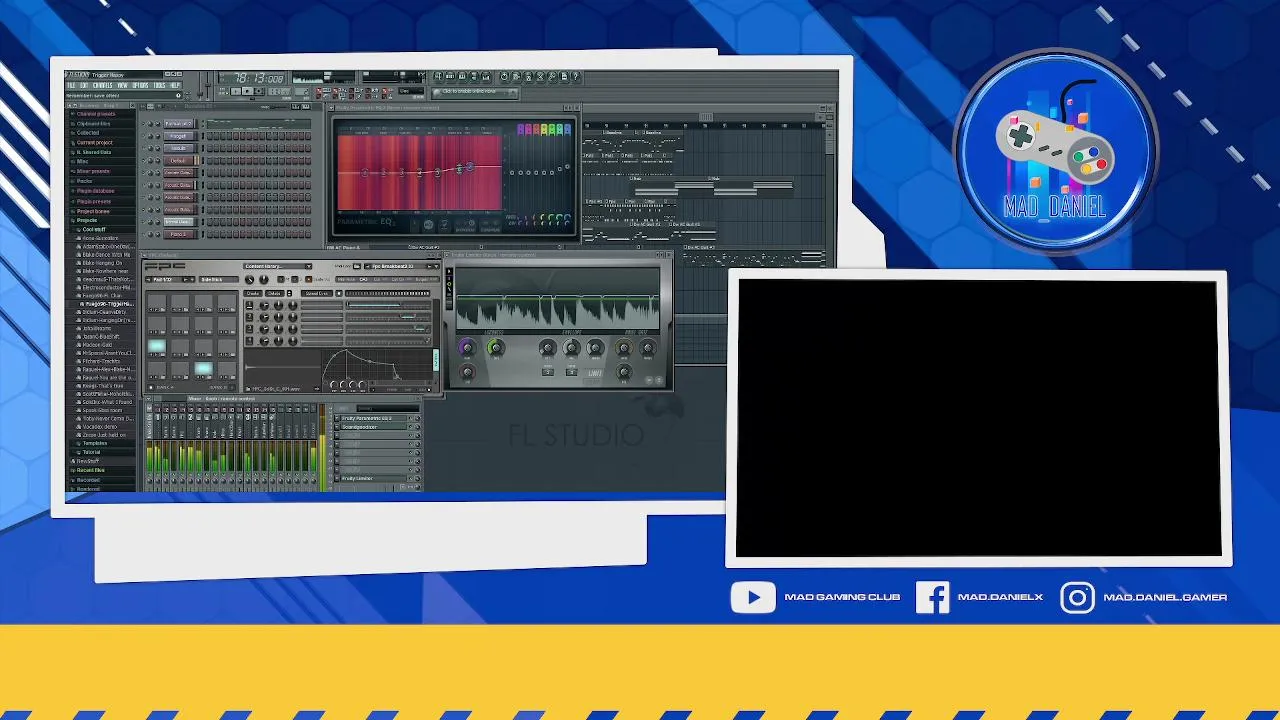Click the transport Record button
Viewport: 1280px width, 720px height.
point(258,91)
